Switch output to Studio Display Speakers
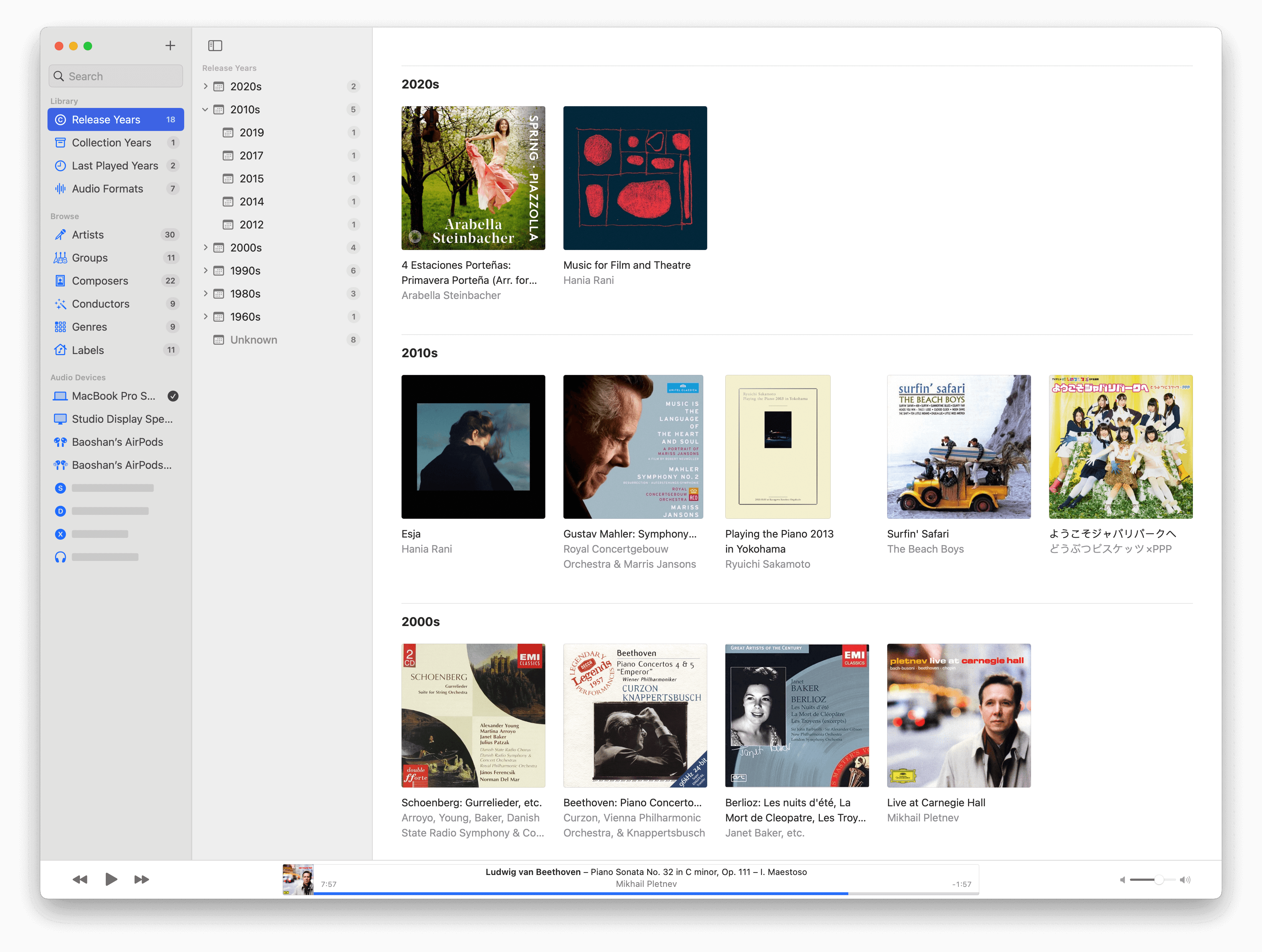The height and width of the screenshot is (952, 1262). coord(122,419)
